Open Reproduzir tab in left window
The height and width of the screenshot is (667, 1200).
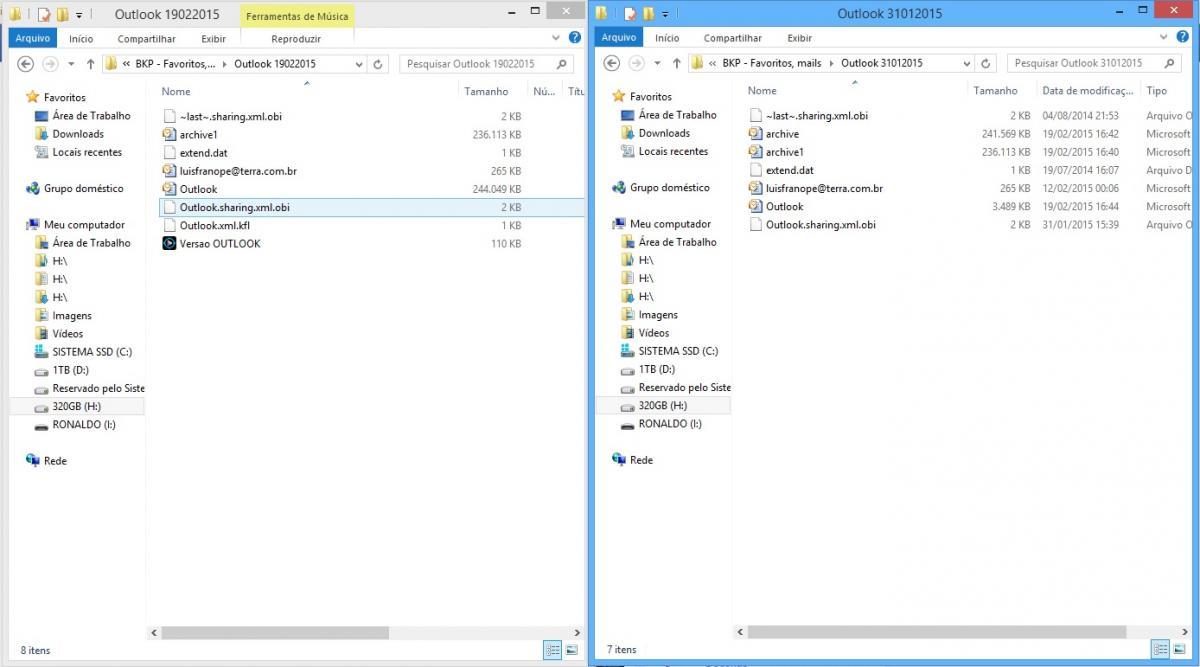pos(296,38)
